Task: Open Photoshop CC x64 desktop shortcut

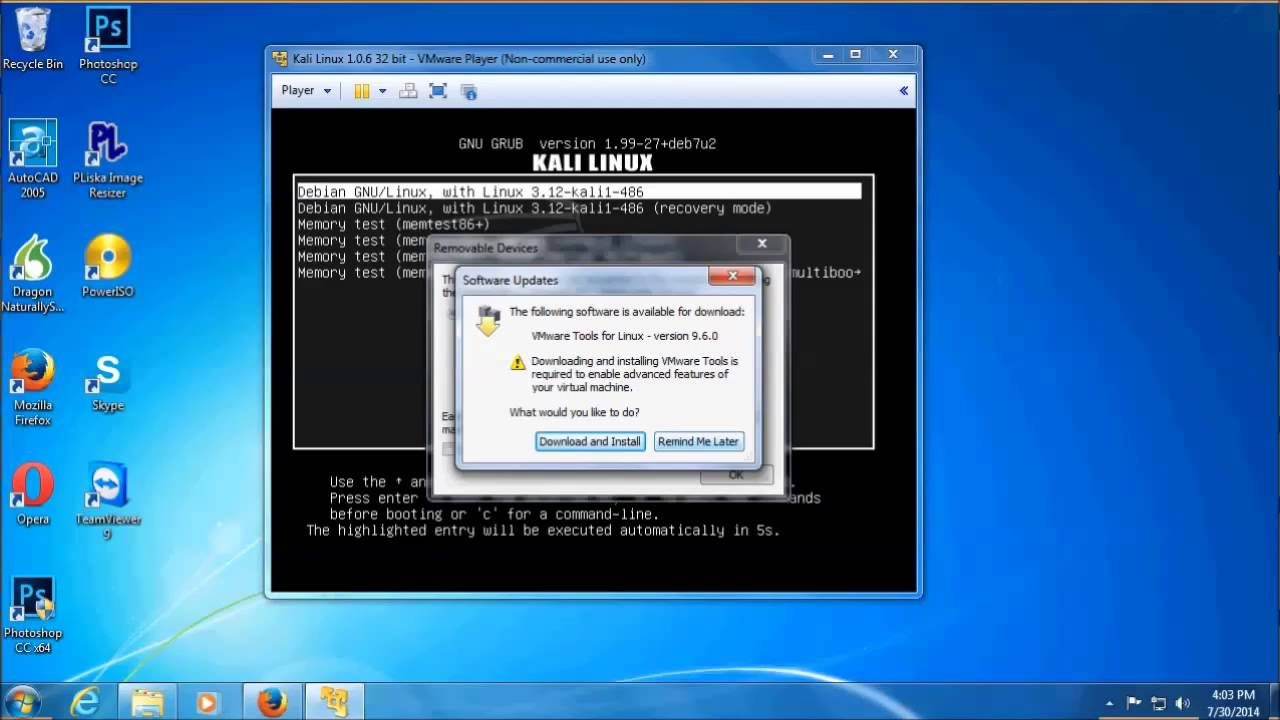Action: point(33,616)
